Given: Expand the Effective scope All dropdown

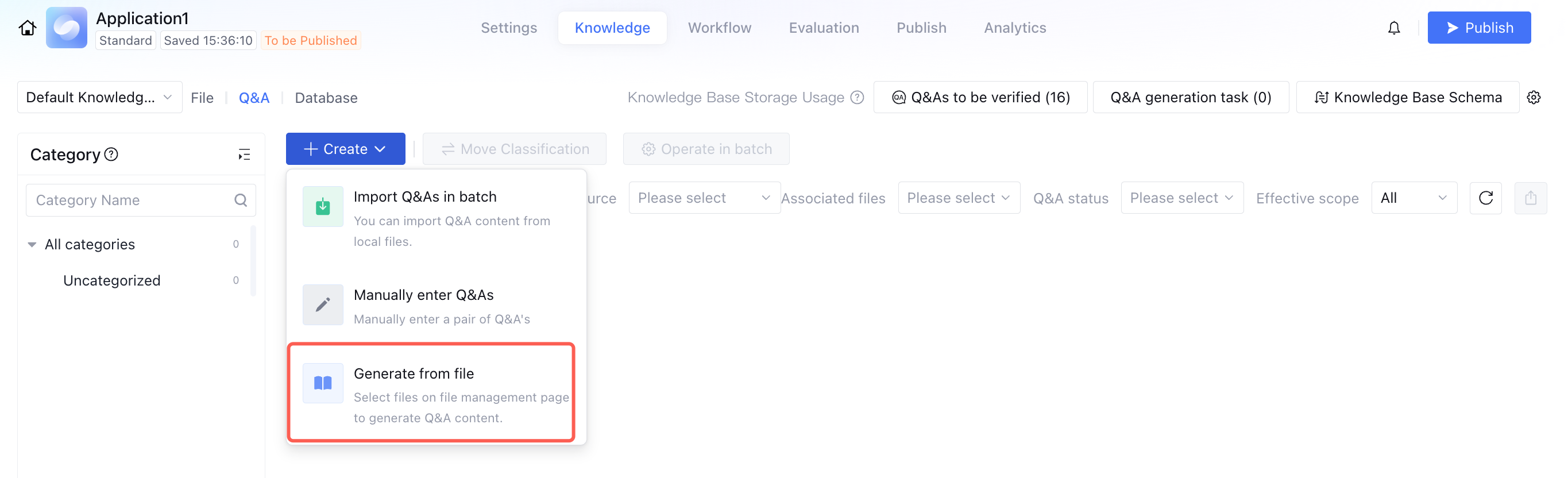Looking at the screenshot, I should [1413, 198].
